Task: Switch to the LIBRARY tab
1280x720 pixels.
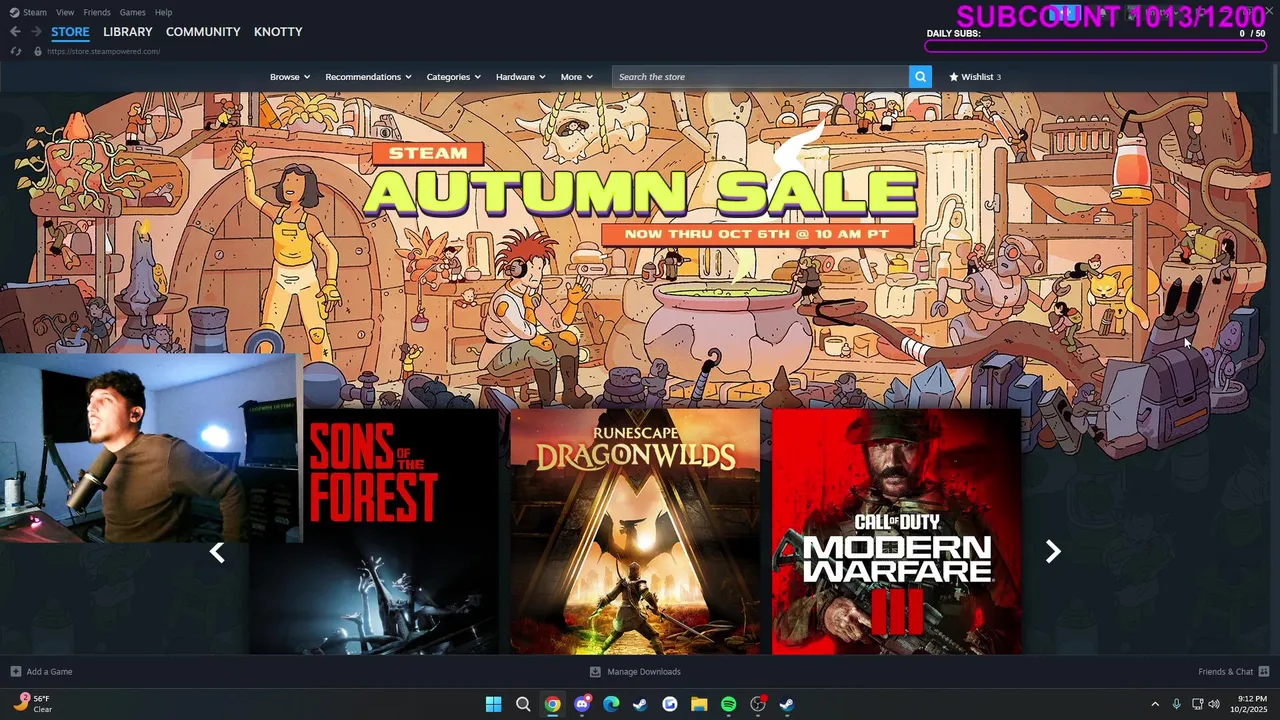Action: tap(128, 32)
